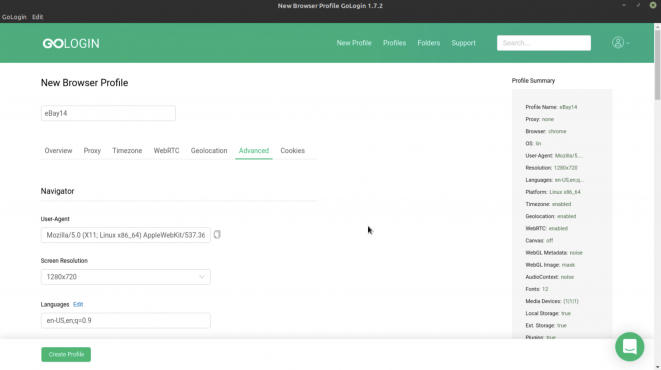Open the user account avatar menu
Image resolution: width=661 pixels, height=370 pixels.
[x=621, y=43]
